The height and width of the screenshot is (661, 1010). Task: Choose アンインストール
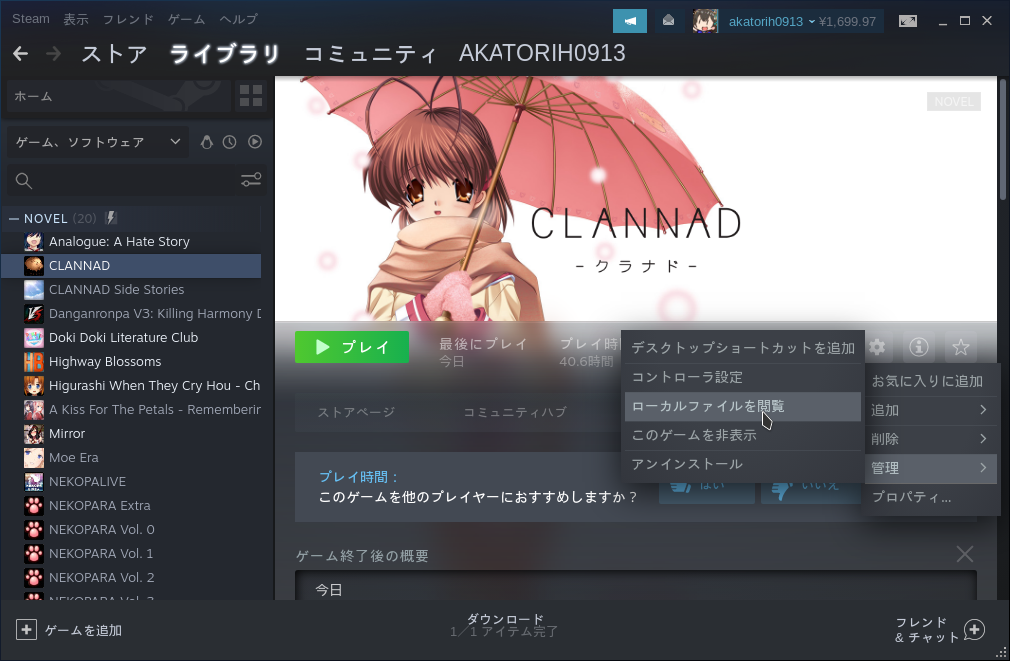click(x=743, y=465)
